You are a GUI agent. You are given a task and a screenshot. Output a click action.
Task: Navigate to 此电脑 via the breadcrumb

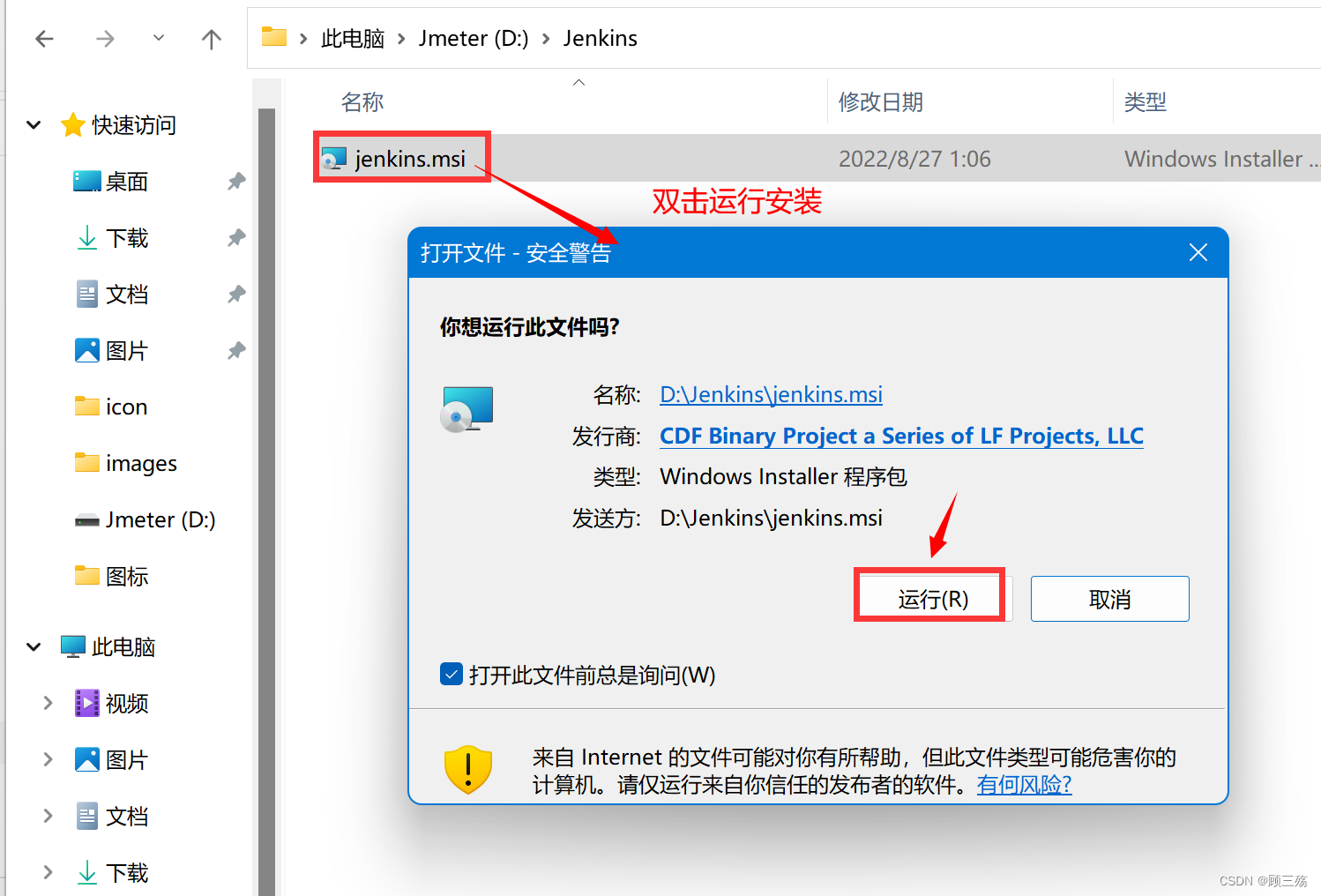tap(352, 37)
